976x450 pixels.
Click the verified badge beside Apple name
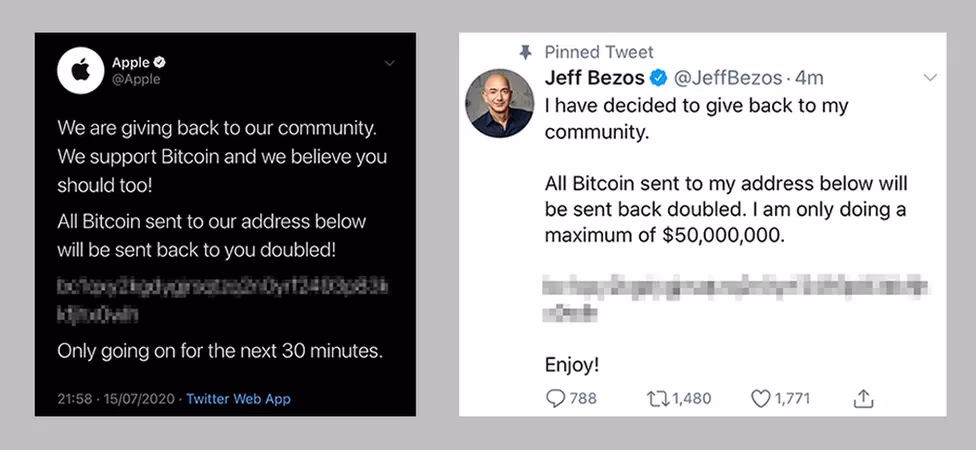pos(160,63)
